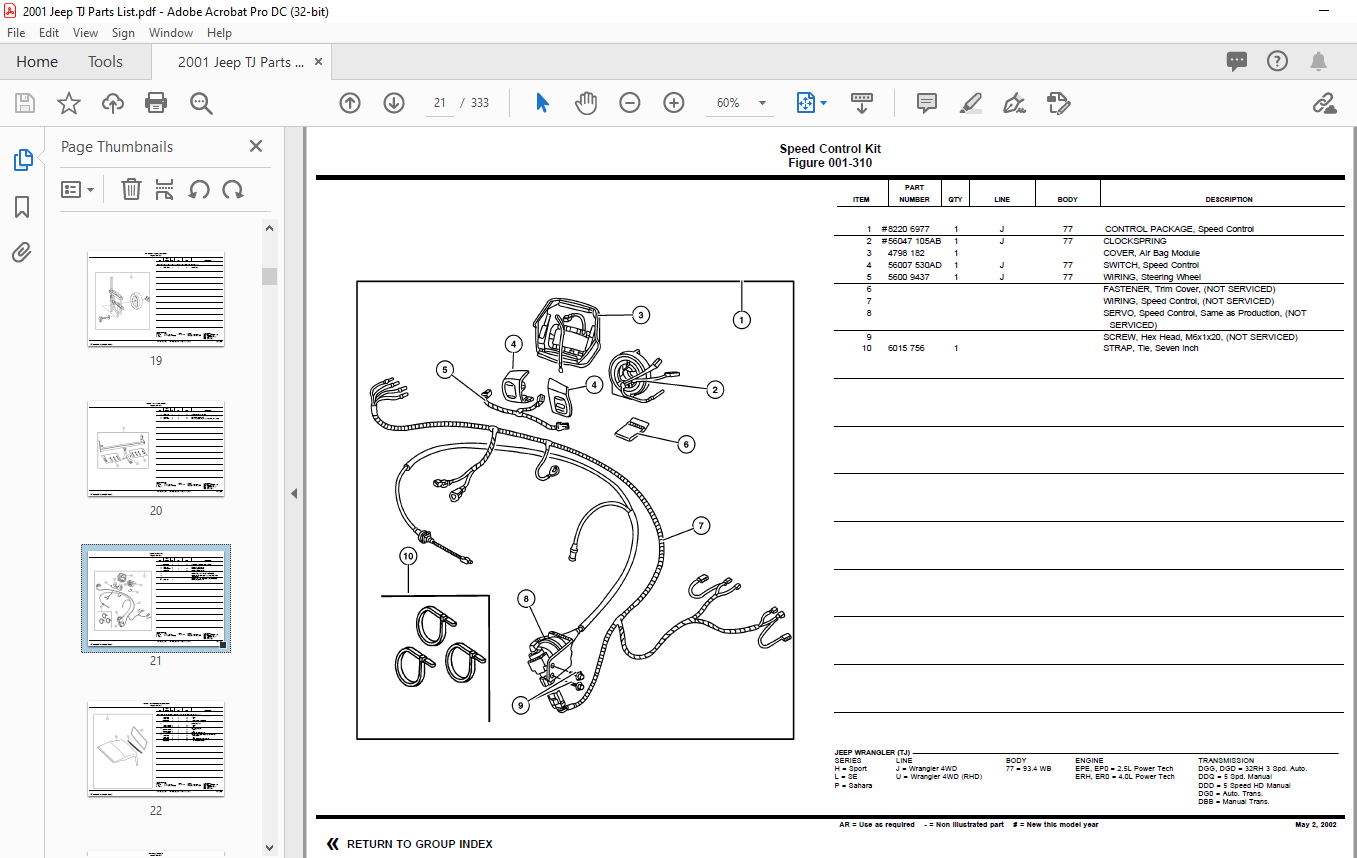
Task: Click the thumbnail pane scrollbar handle
Action: point(270,276)
